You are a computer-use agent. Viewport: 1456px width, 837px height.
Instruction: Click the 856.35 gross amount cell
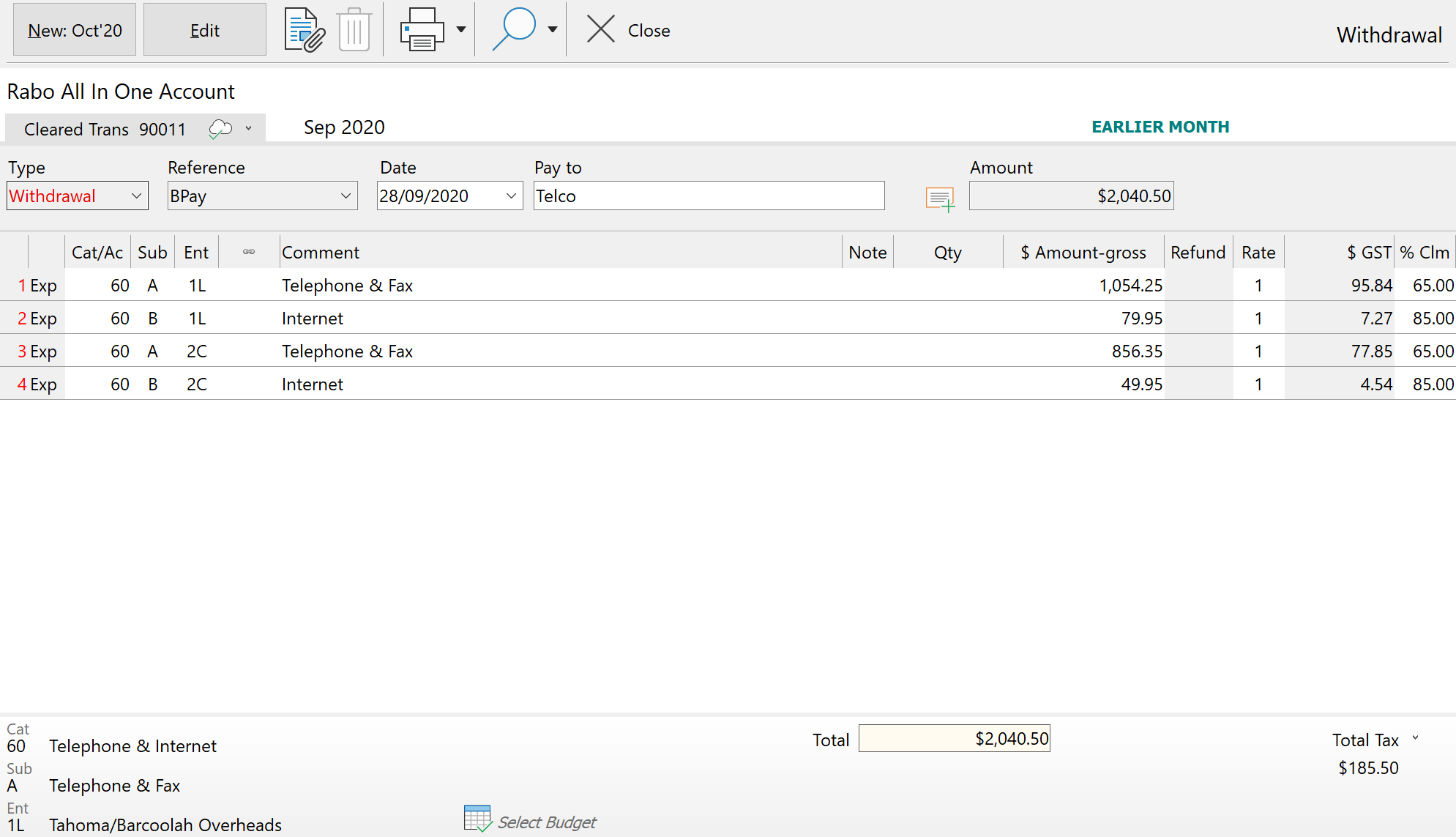(1083, 351)
